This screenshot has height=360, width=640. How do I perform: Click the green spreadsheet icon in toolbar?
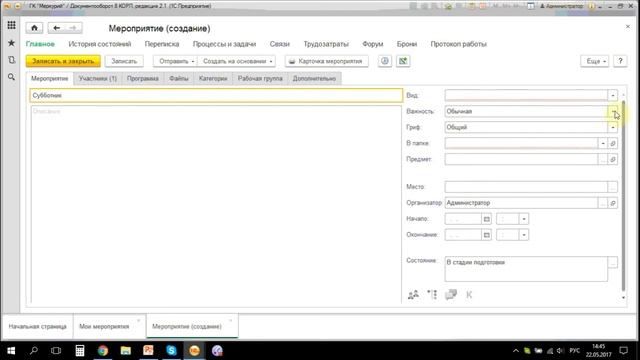(403, 61)
